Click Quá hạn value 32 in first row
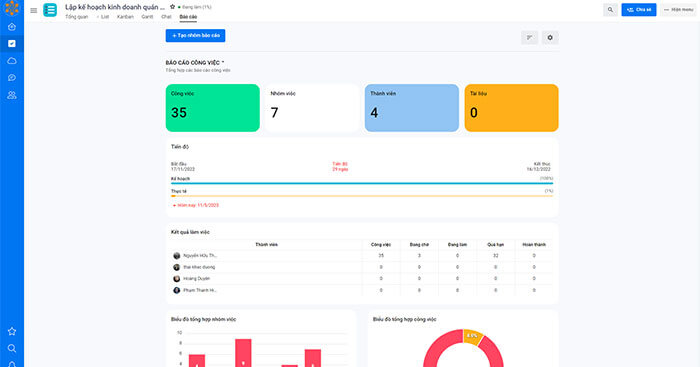 click(496, 256)
